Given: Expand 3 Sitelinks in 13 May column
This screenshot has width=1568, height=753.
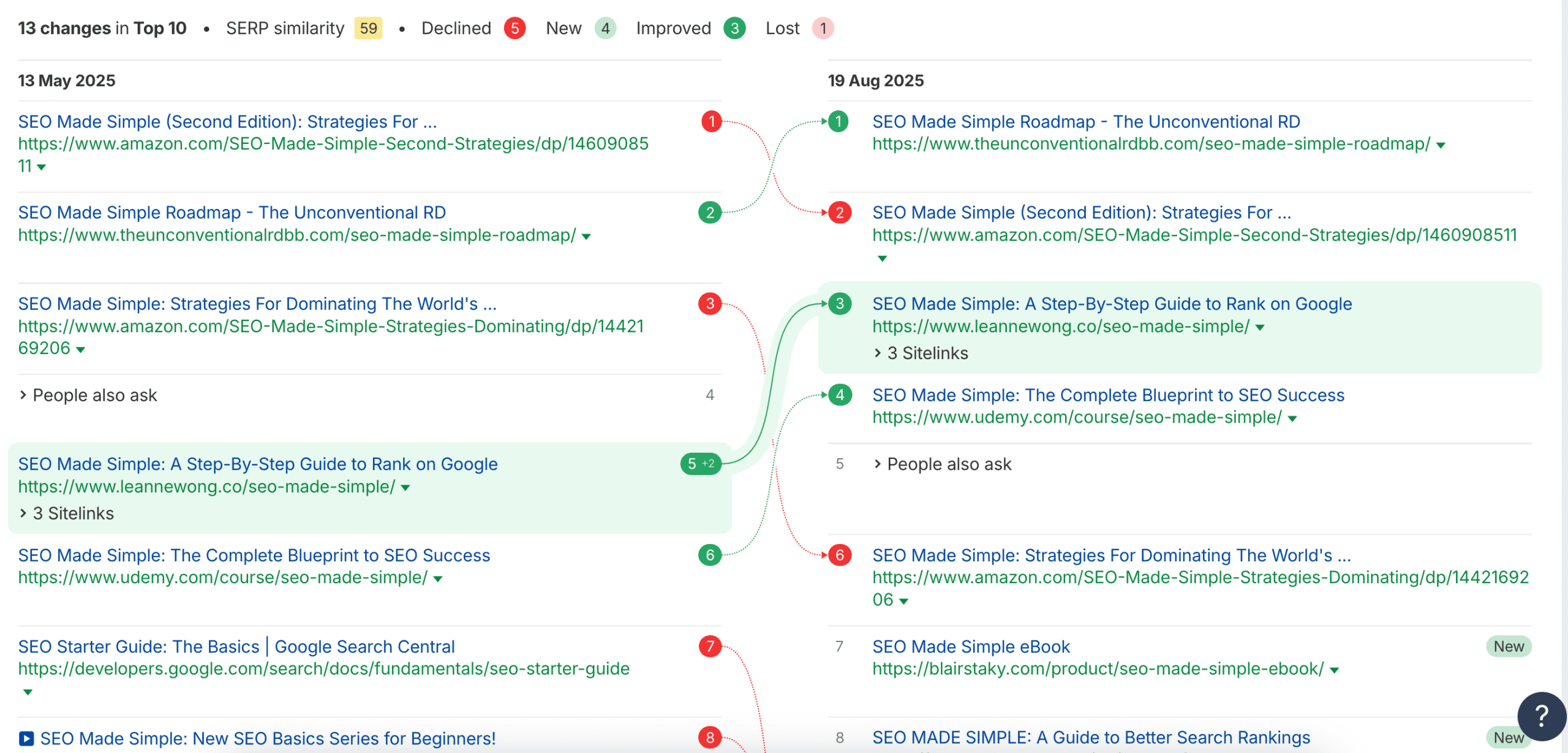Looking at the screenshot, I should pyautogui.click(x=66, y=513).
